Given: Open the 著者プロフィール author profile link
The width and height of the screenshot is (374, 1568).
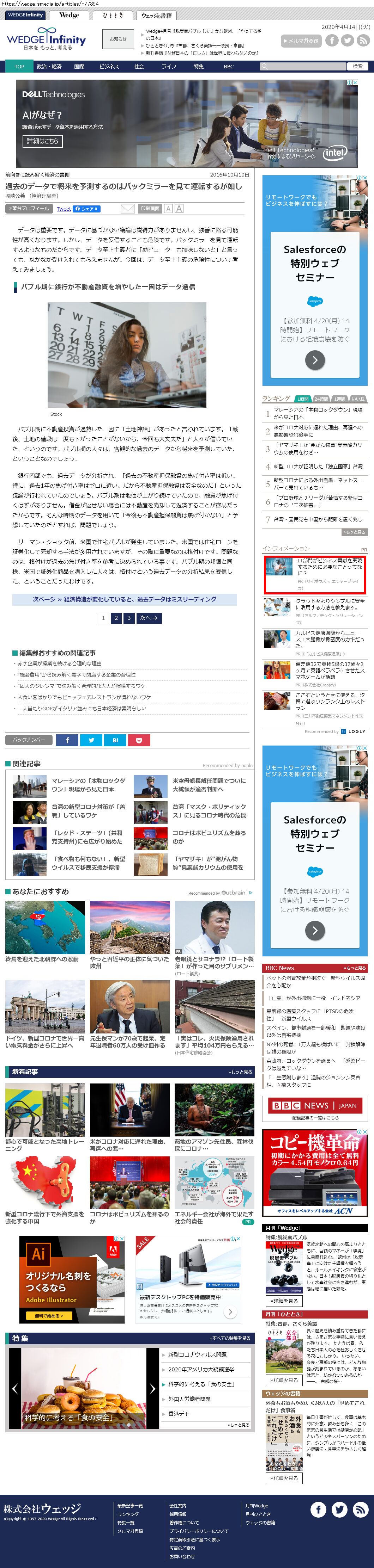Looking at the screenshot, I should [x=29, y=209].
